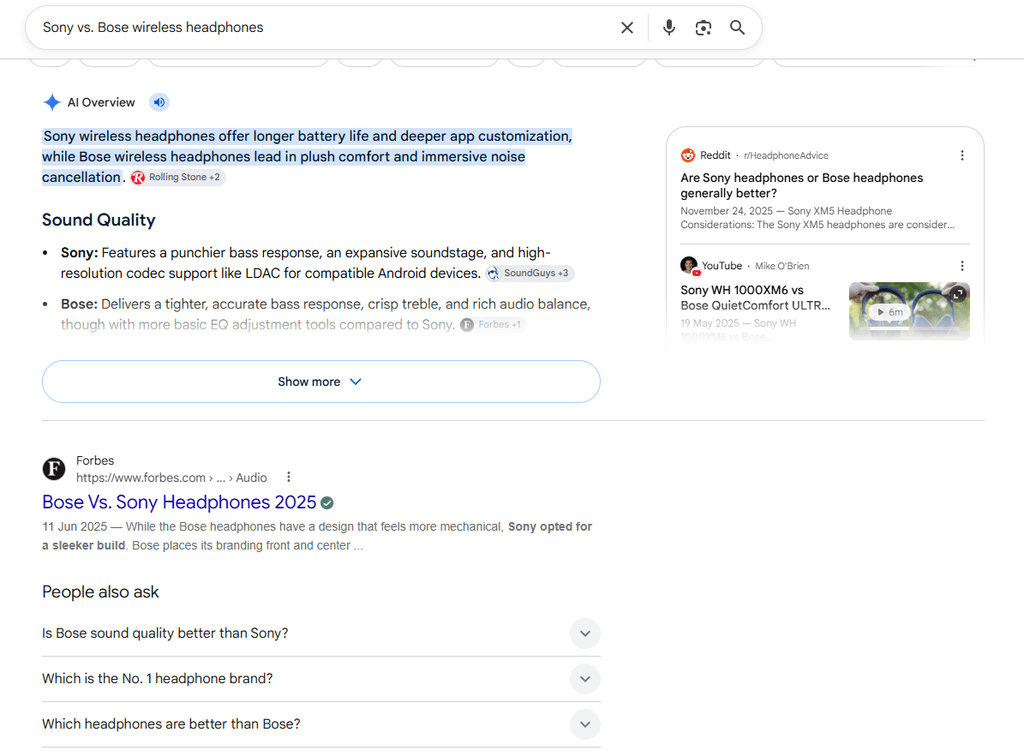This screenshot has height=752, width=1024.
Task: Expand "Which headphones are better than Bose?"
Action: 321,724
